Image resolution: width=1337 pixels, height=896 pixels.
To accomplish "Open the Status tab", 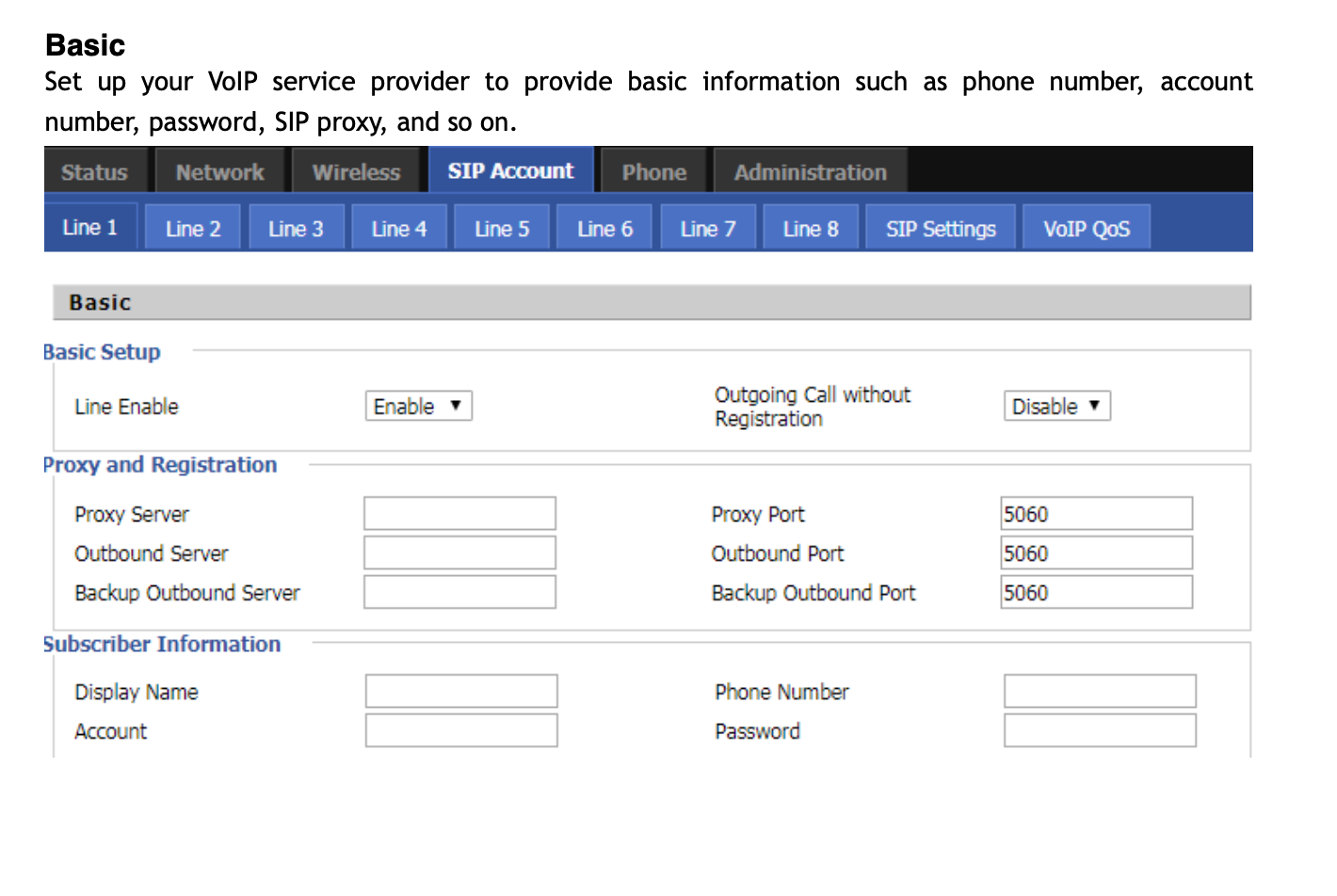I will coord(95,172).
